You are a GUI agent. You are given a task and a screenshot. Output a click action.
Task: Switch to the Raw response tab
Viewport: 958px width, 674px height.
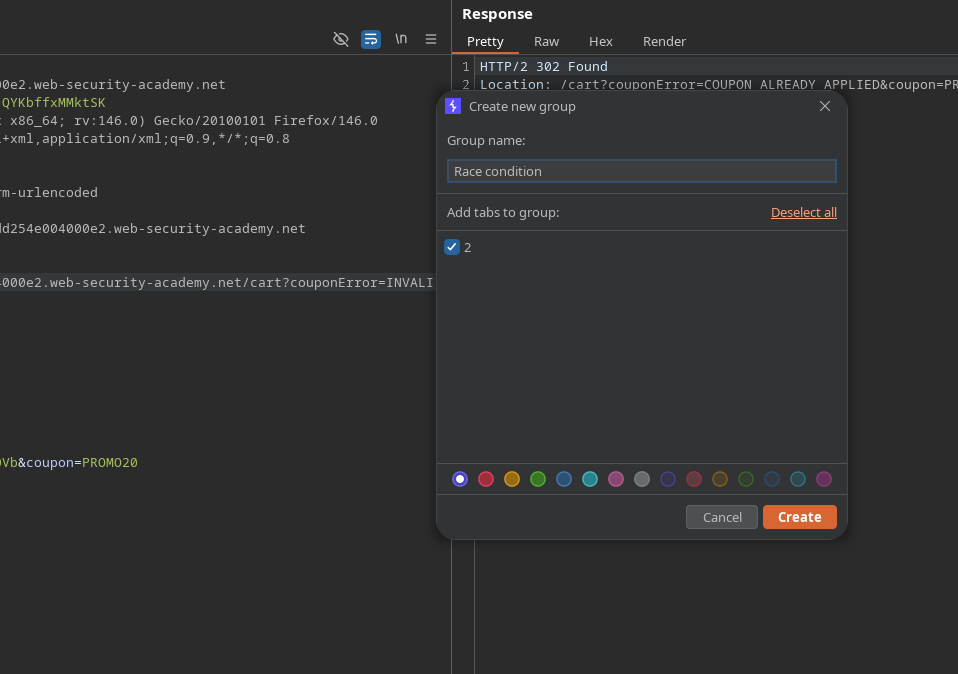tap(546, 41)
